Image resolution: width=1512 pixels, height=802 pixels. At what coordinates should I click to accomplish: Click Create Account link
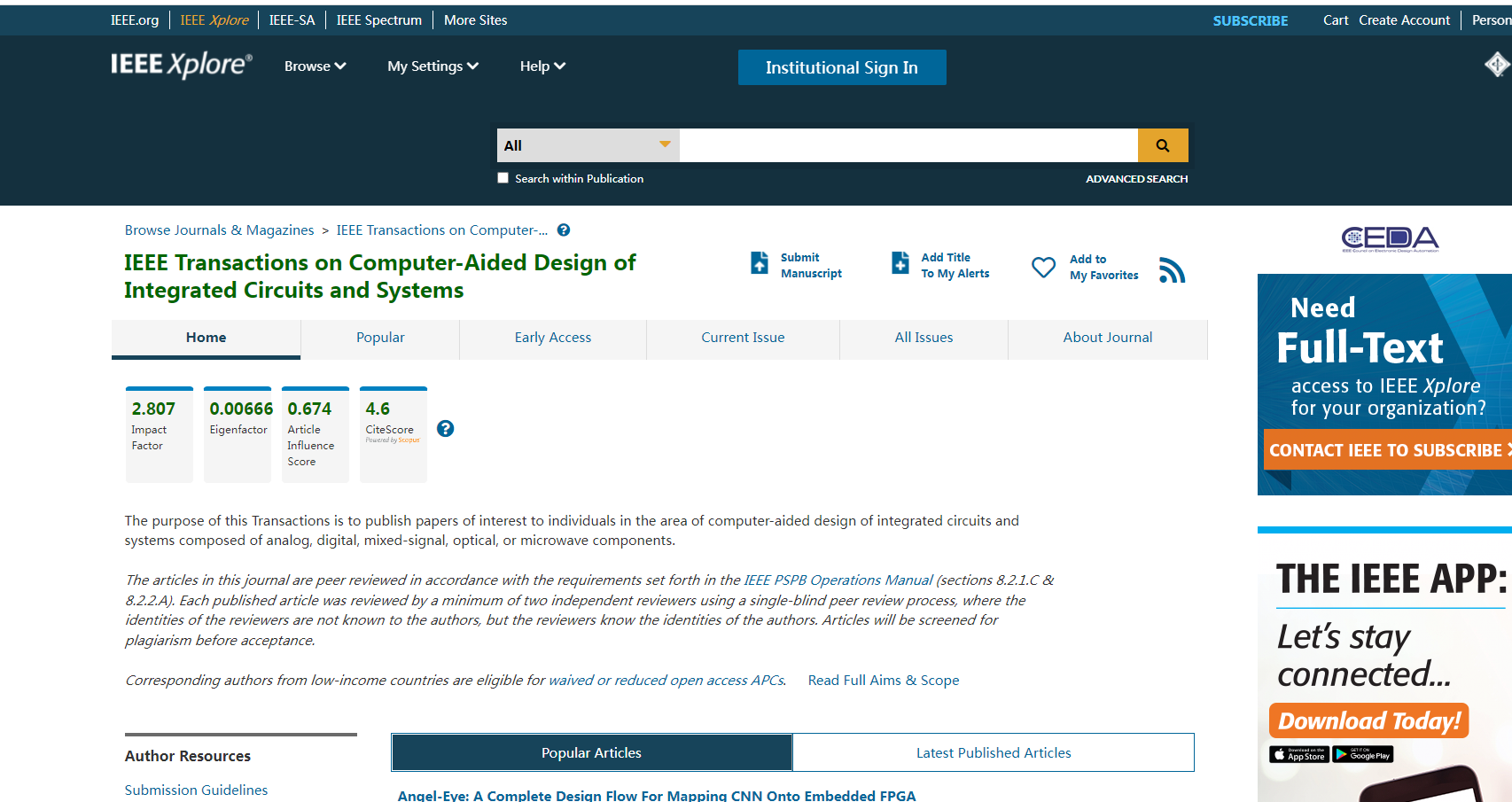pyautogui.click(x=1405, y=20)
